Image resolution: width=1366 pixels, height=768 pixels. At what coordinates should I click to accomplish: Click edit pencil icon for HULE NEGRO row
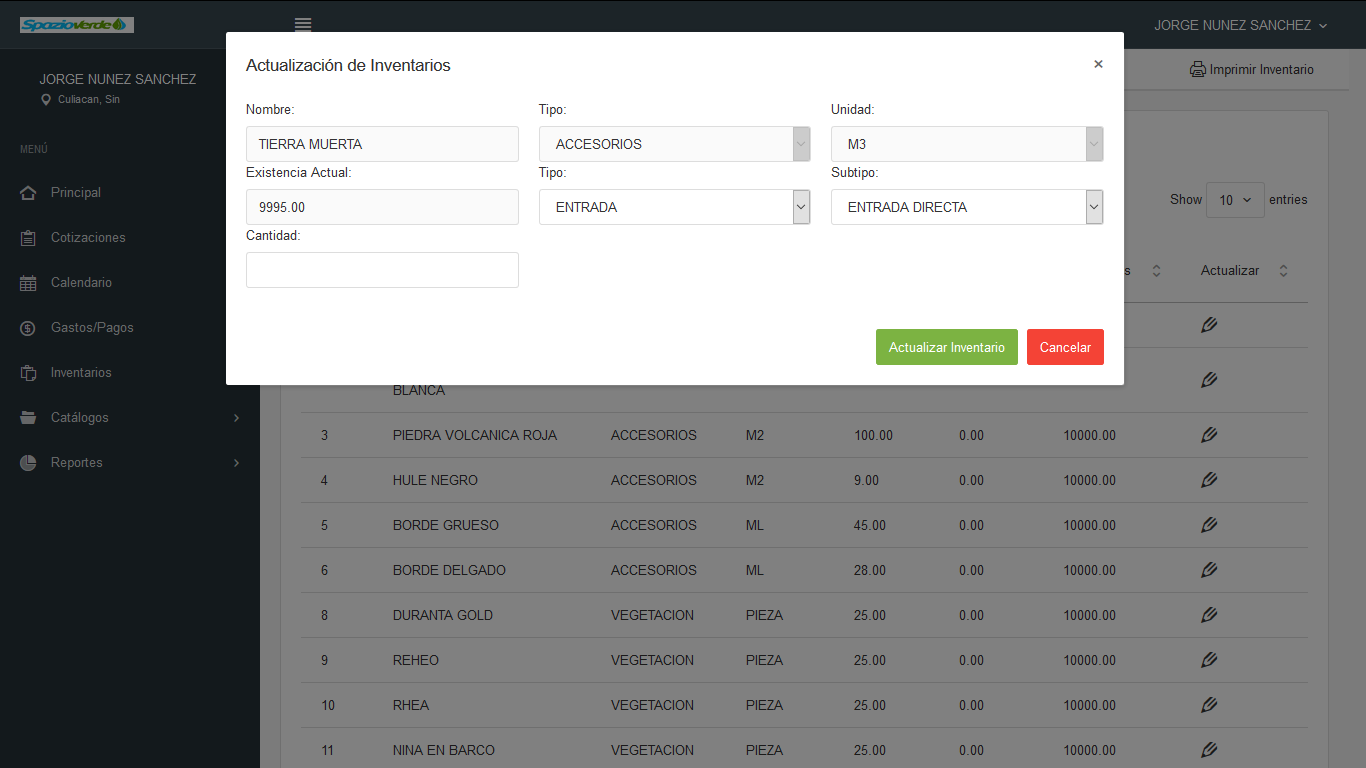pos(1208,480)
